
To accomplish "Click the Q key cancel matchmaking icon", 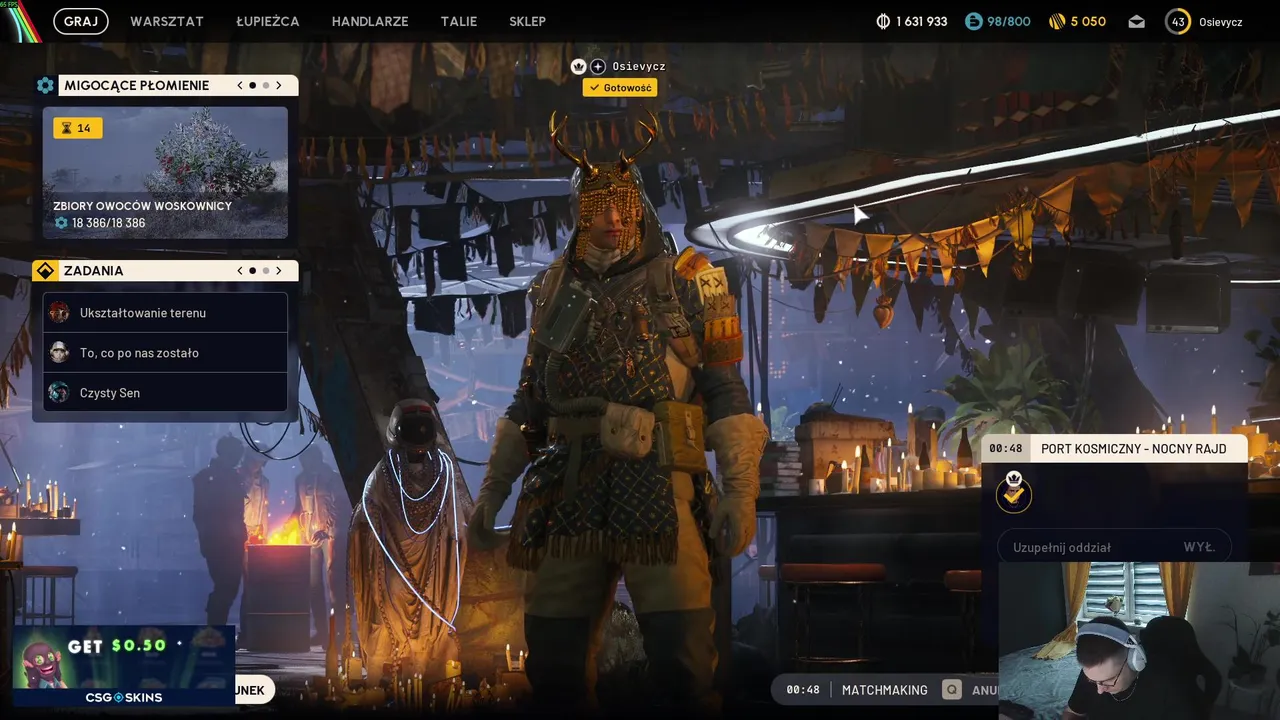I will point(952,690).
